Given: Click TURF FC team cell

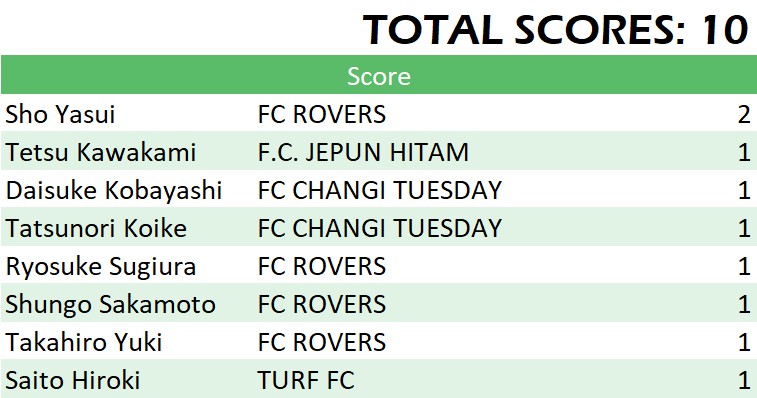Looking at the screenshot, I should [x=306, y=380].
